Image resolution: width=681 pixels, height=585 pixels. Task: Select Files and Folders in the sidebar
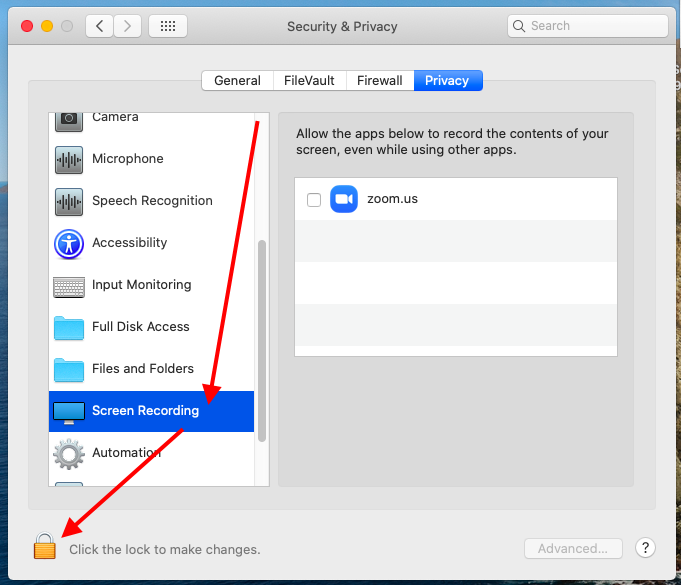pos(142,369)
